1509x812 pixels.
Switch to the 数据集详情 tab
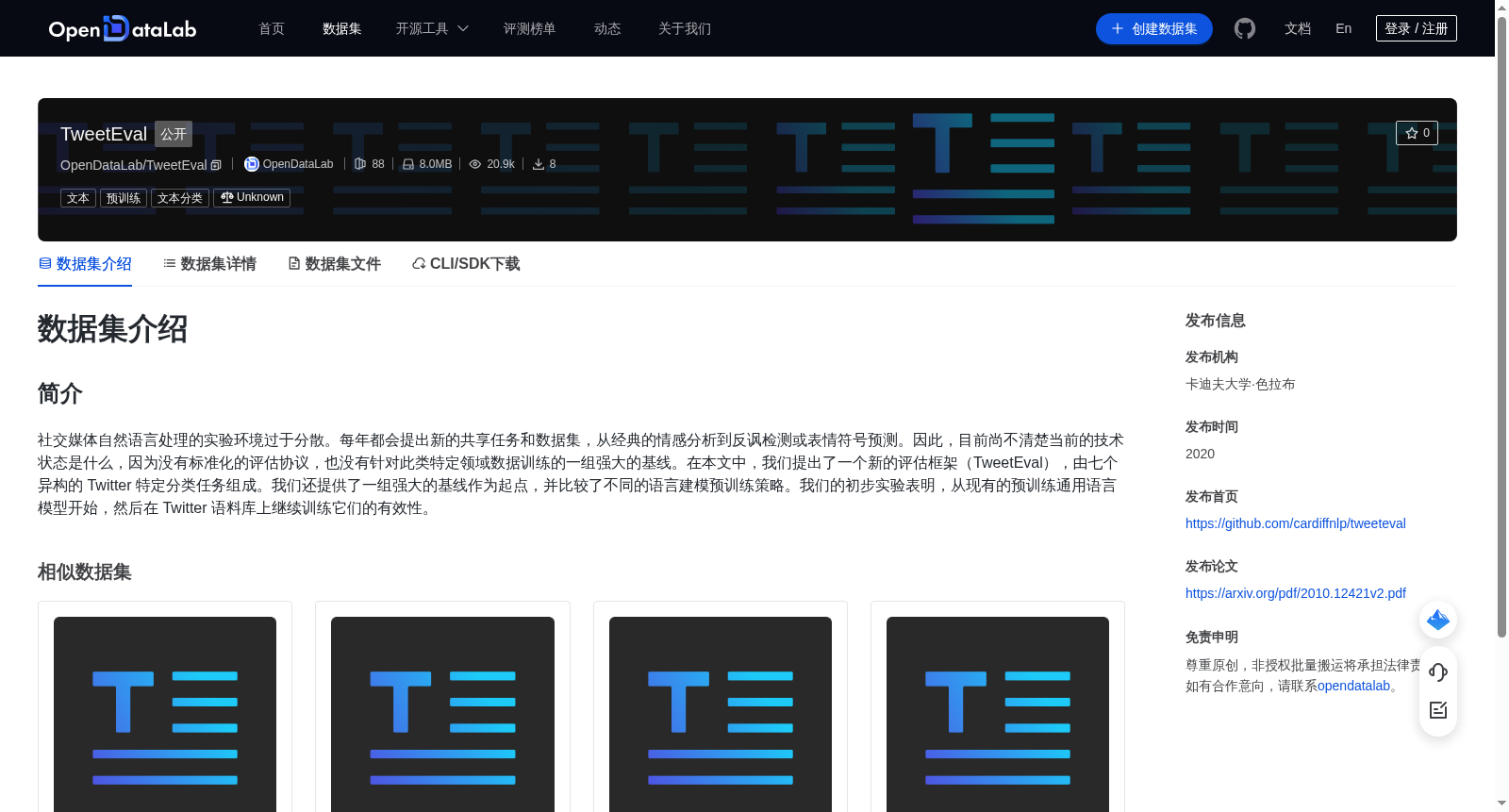[209, 264]
